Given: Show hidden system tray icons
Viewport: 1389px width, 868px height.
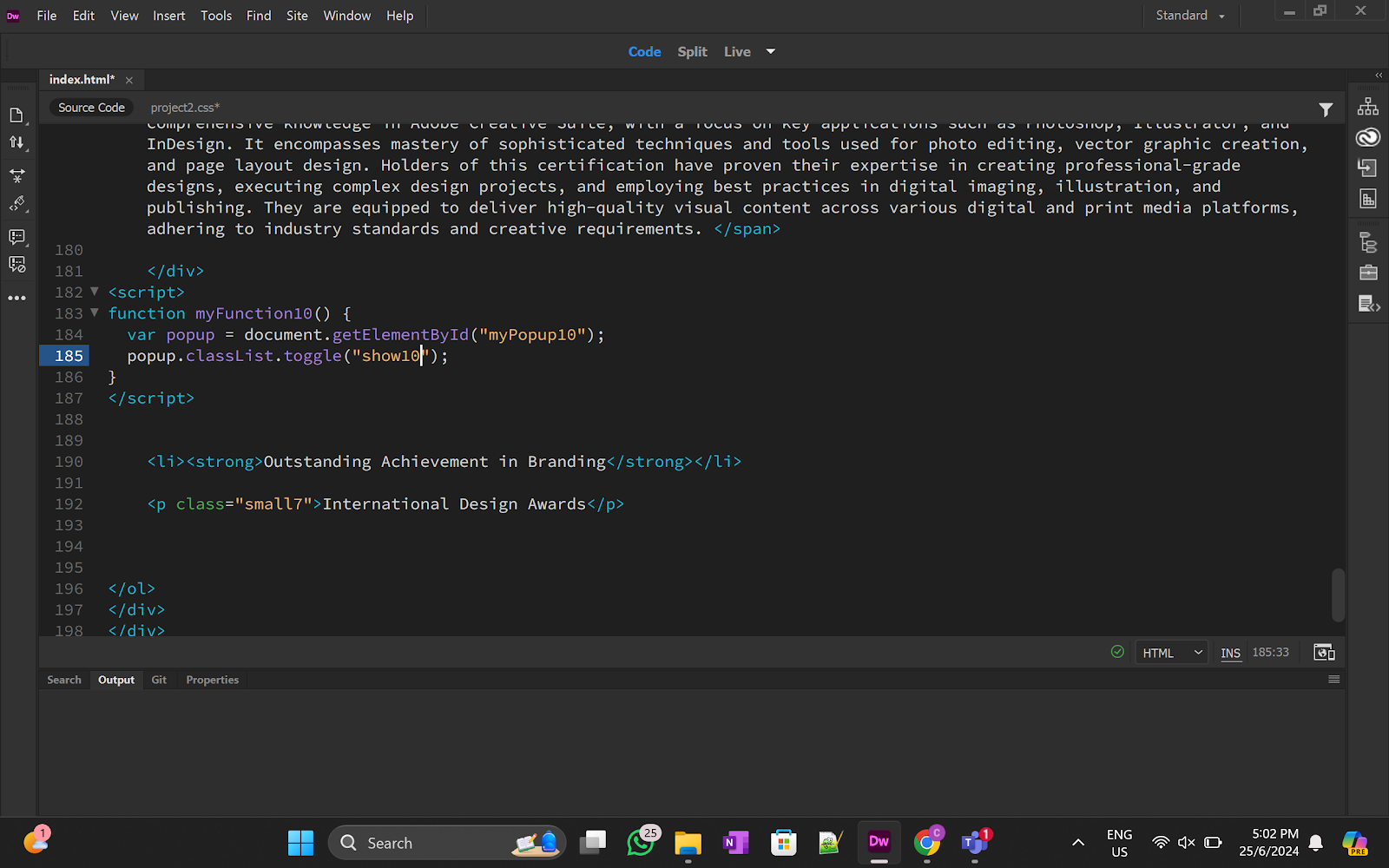Looking at the screenshot, I should pos(1078,843).
